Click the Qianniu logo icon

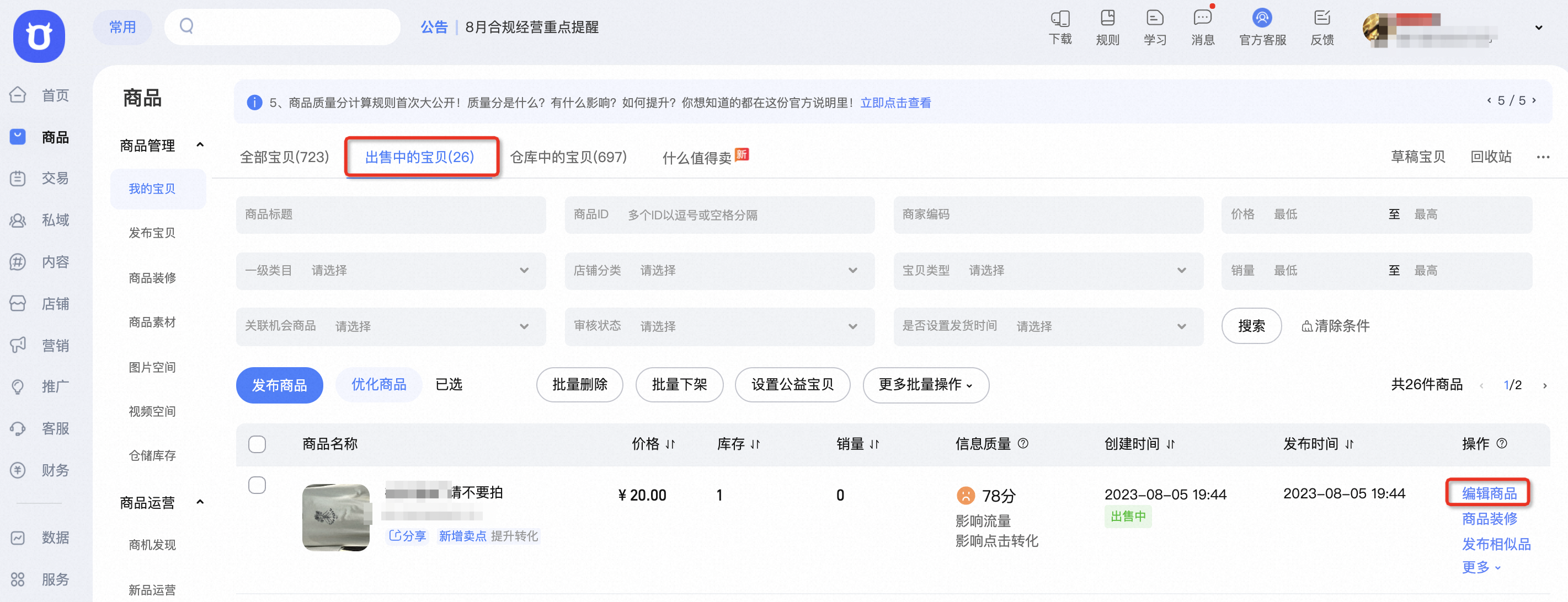point(39,36)
